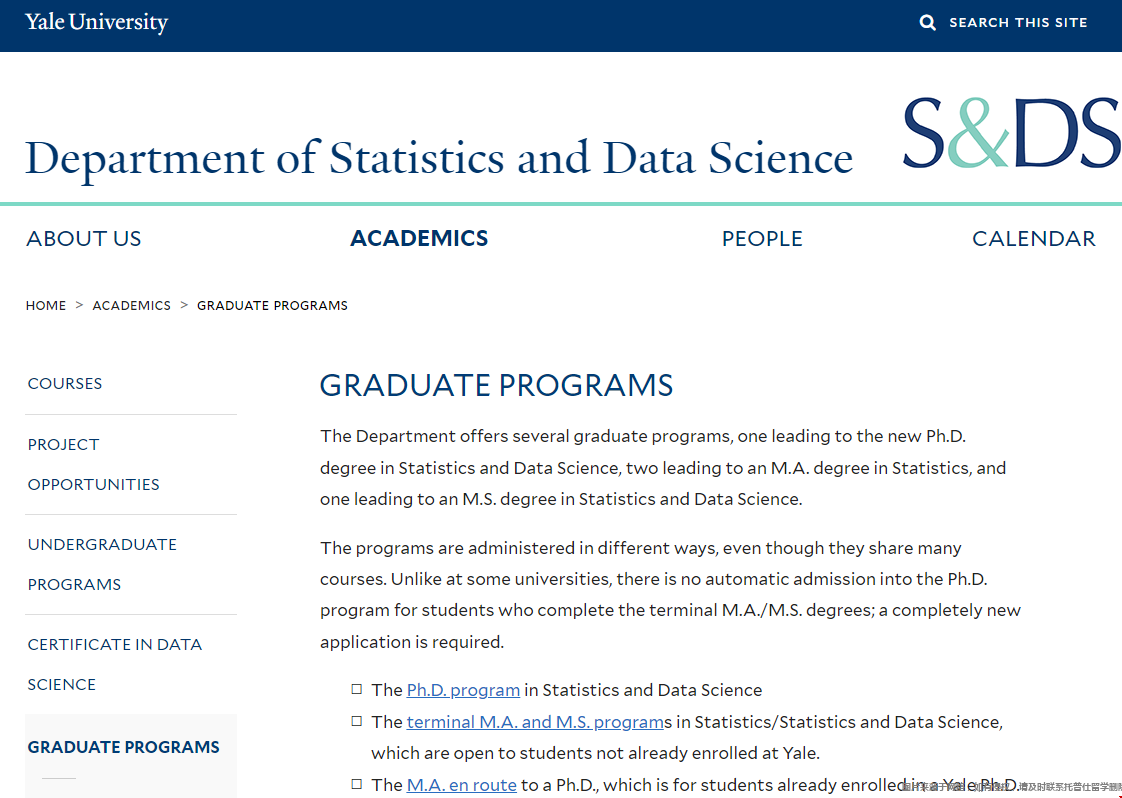Follow the terminal M.A. and M.S. programs link
The height and width of the screenshot is (798, 1122).
(535, 721)
